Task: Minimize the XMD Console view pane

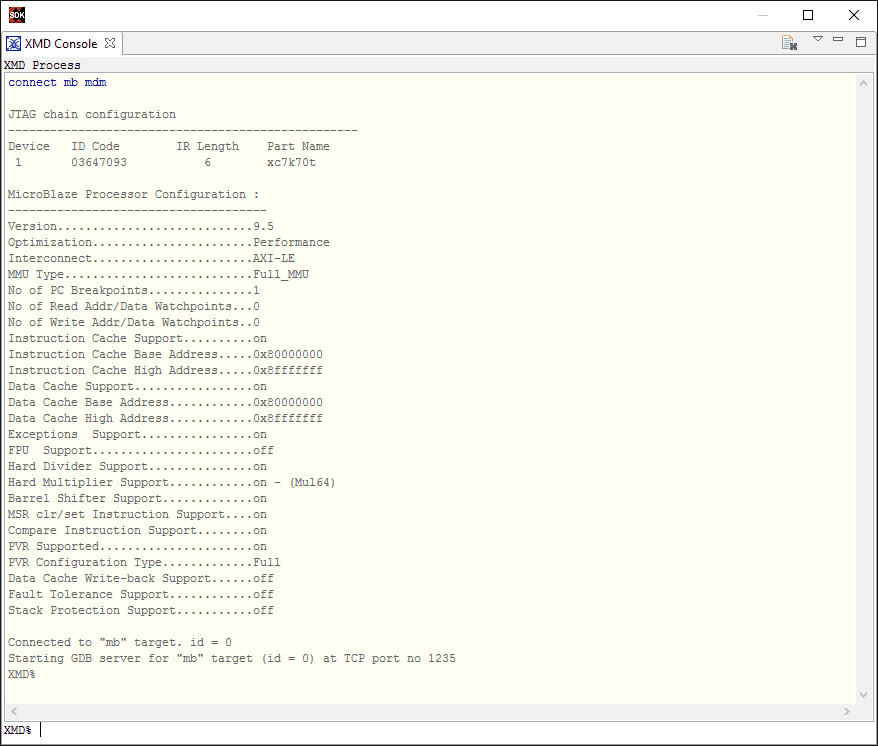Action: tap(838, 40)
